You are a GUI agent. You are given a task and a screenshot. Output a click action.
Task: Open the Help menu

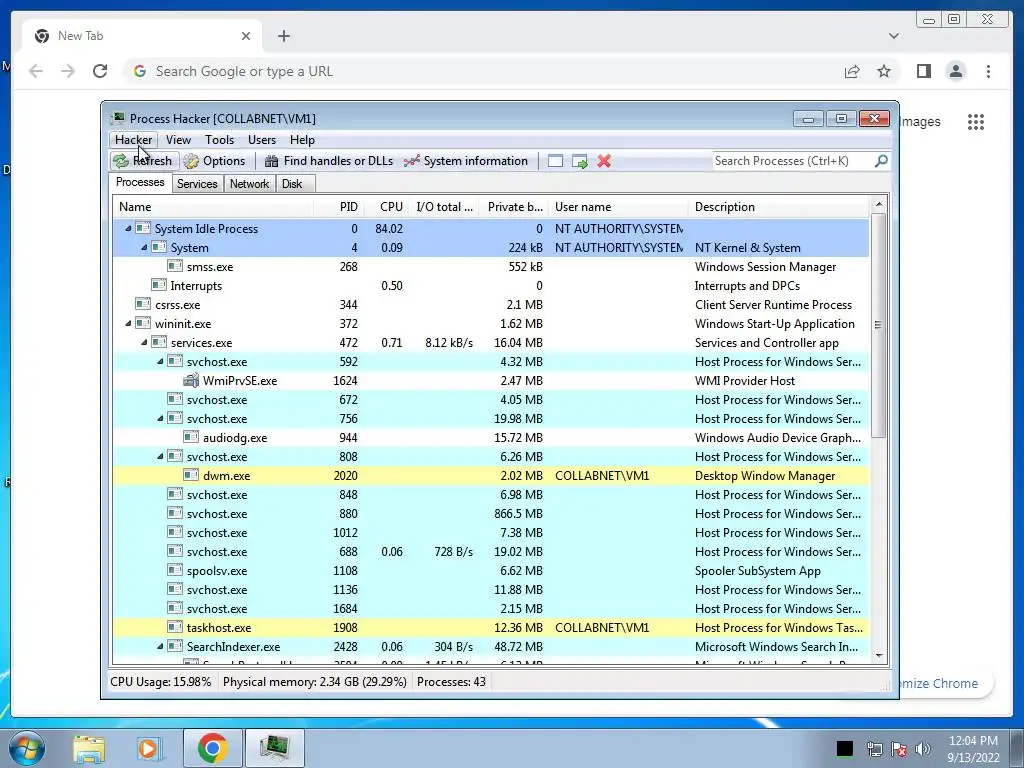tap(302, 139)
